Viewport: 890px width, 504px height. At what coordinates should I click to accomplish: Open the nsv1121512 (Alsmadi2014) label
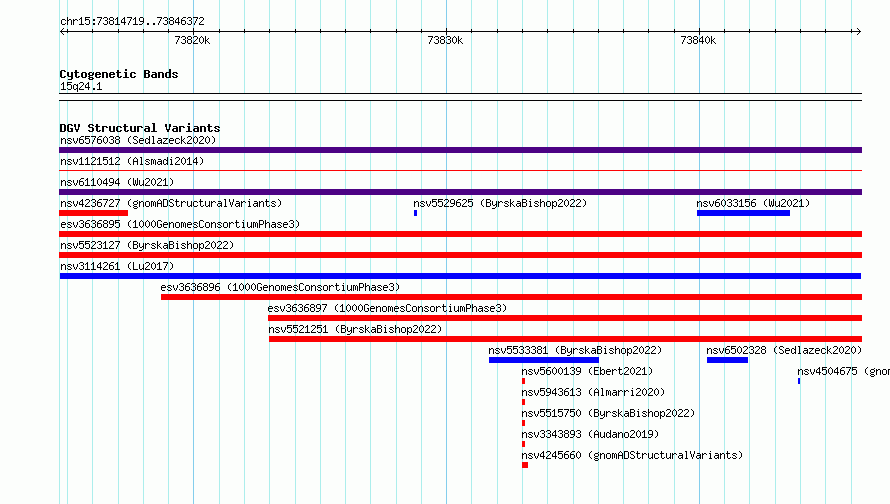132,161
